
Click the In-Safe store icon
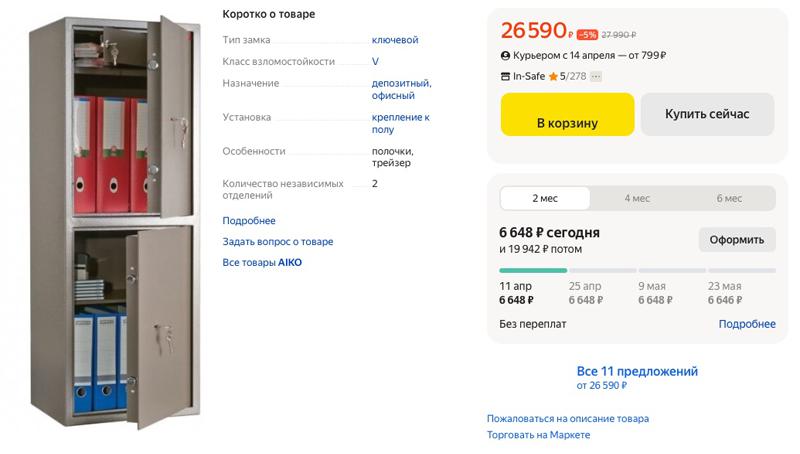[x=505, y=76]
